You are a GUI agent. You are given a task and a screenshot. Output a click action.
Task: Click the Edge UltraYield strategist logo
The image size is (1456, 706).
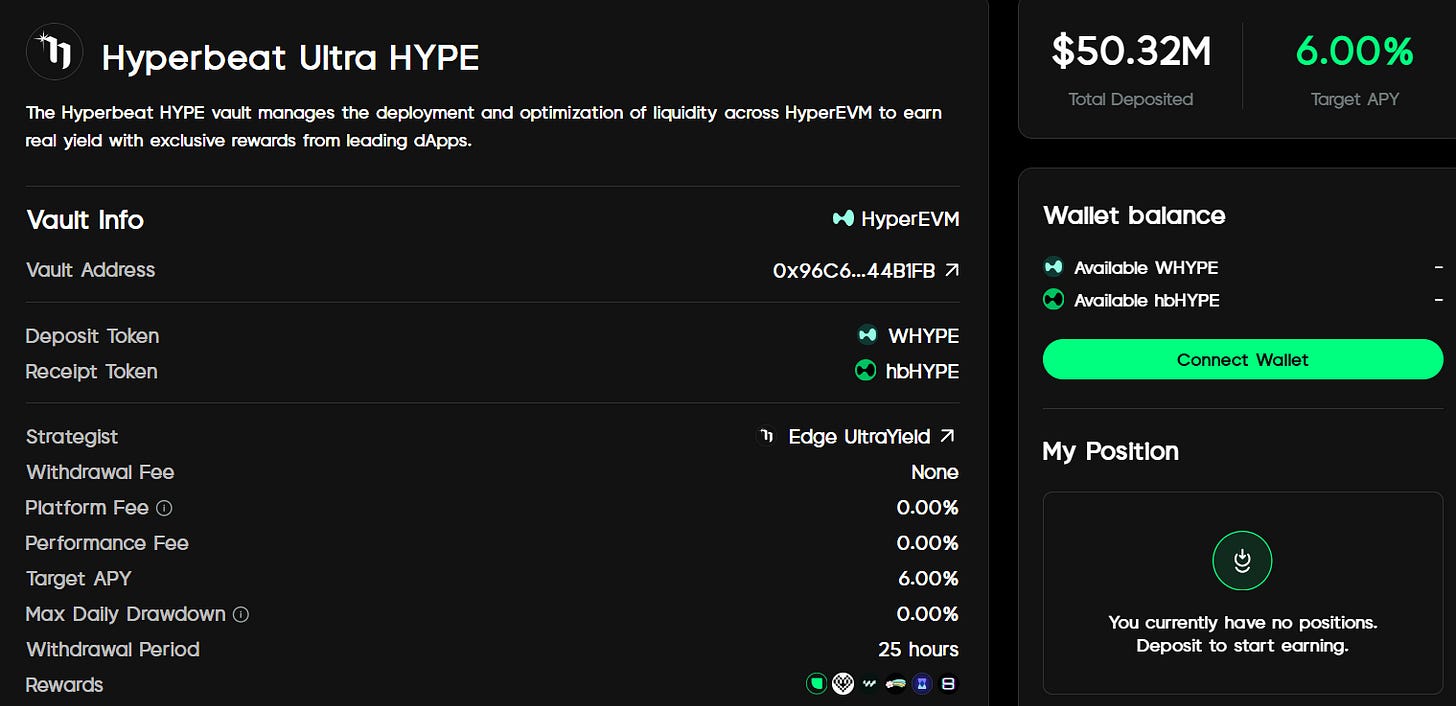766,436
